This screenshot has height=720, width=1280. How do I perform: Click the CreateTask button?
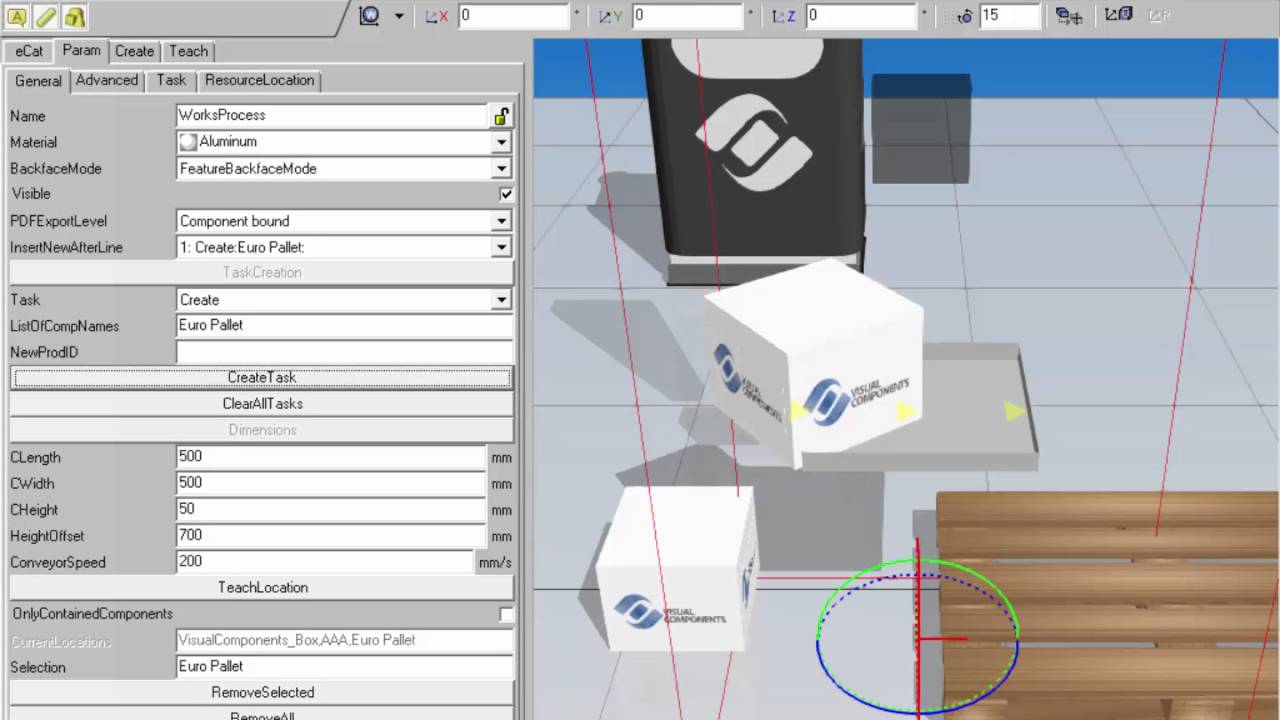click(262, 377)
